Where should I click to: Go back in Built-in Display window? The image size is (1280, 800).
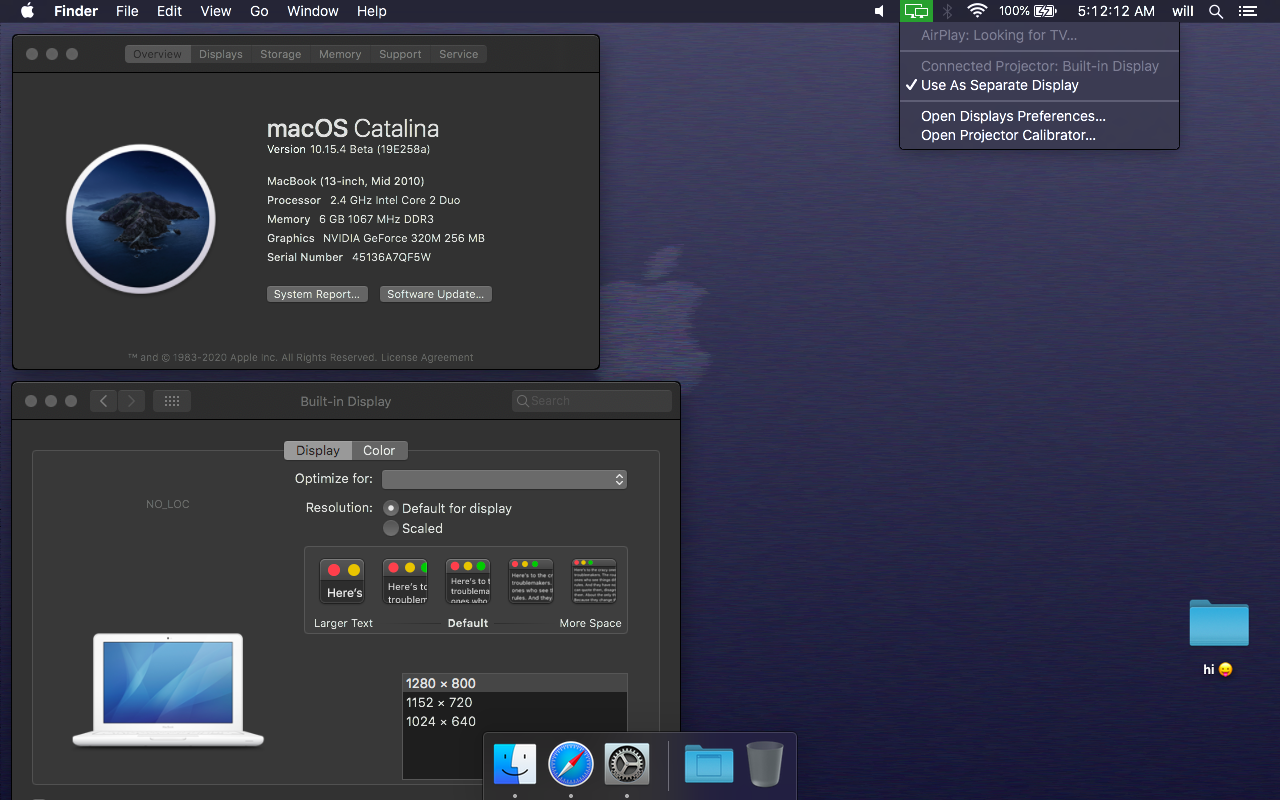pos(104,401)
